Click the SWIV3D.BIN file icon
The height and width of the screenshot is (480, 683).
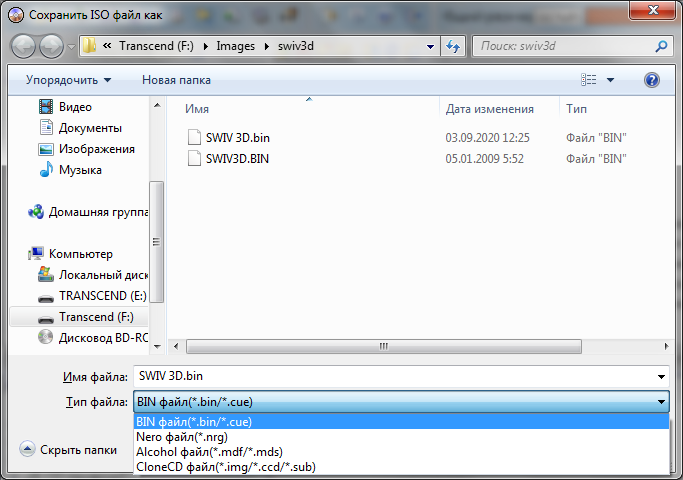[x=194, y=158]
